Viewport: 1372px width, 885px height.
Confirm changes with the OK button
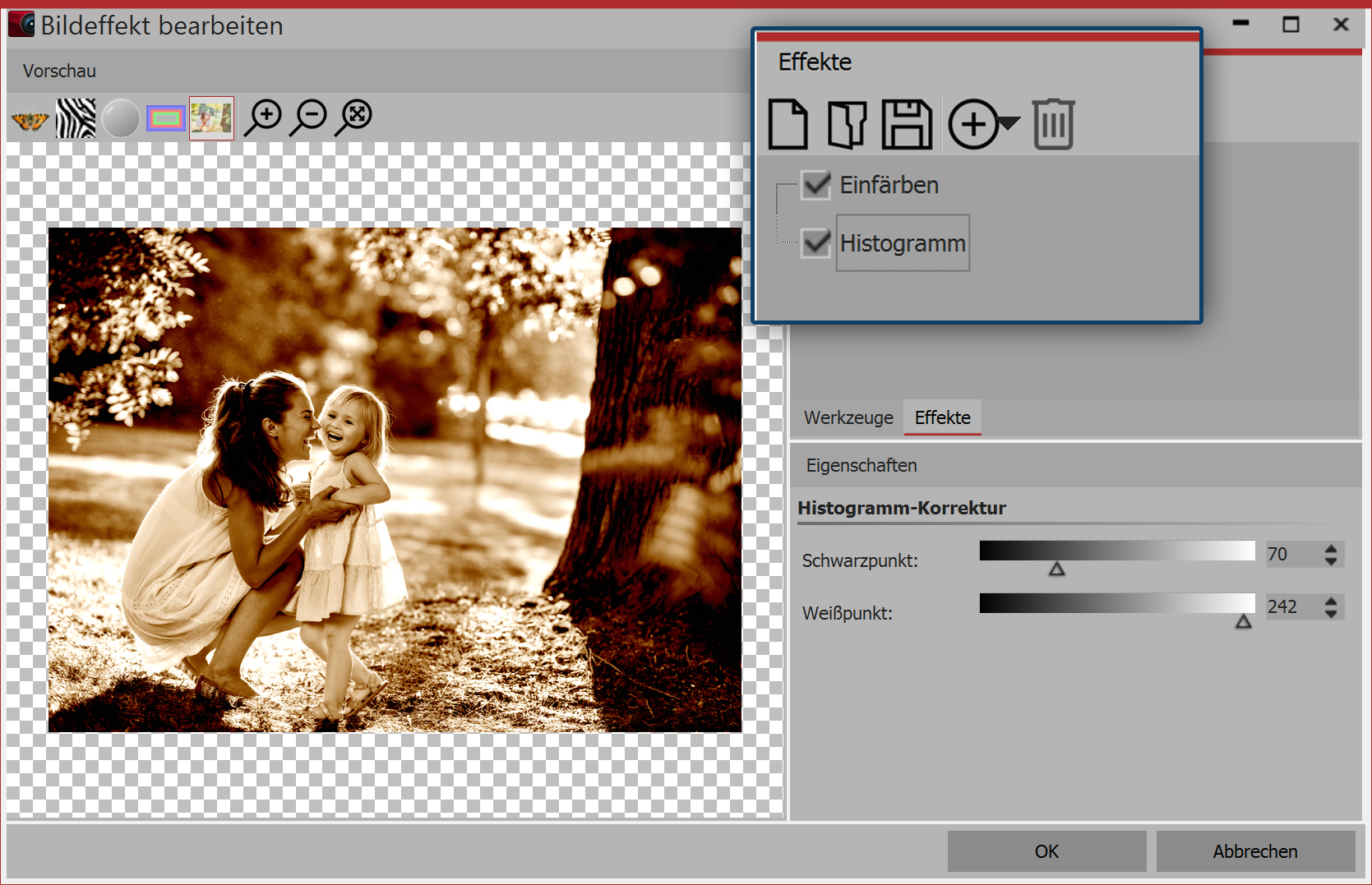(x=1046, y=851)
